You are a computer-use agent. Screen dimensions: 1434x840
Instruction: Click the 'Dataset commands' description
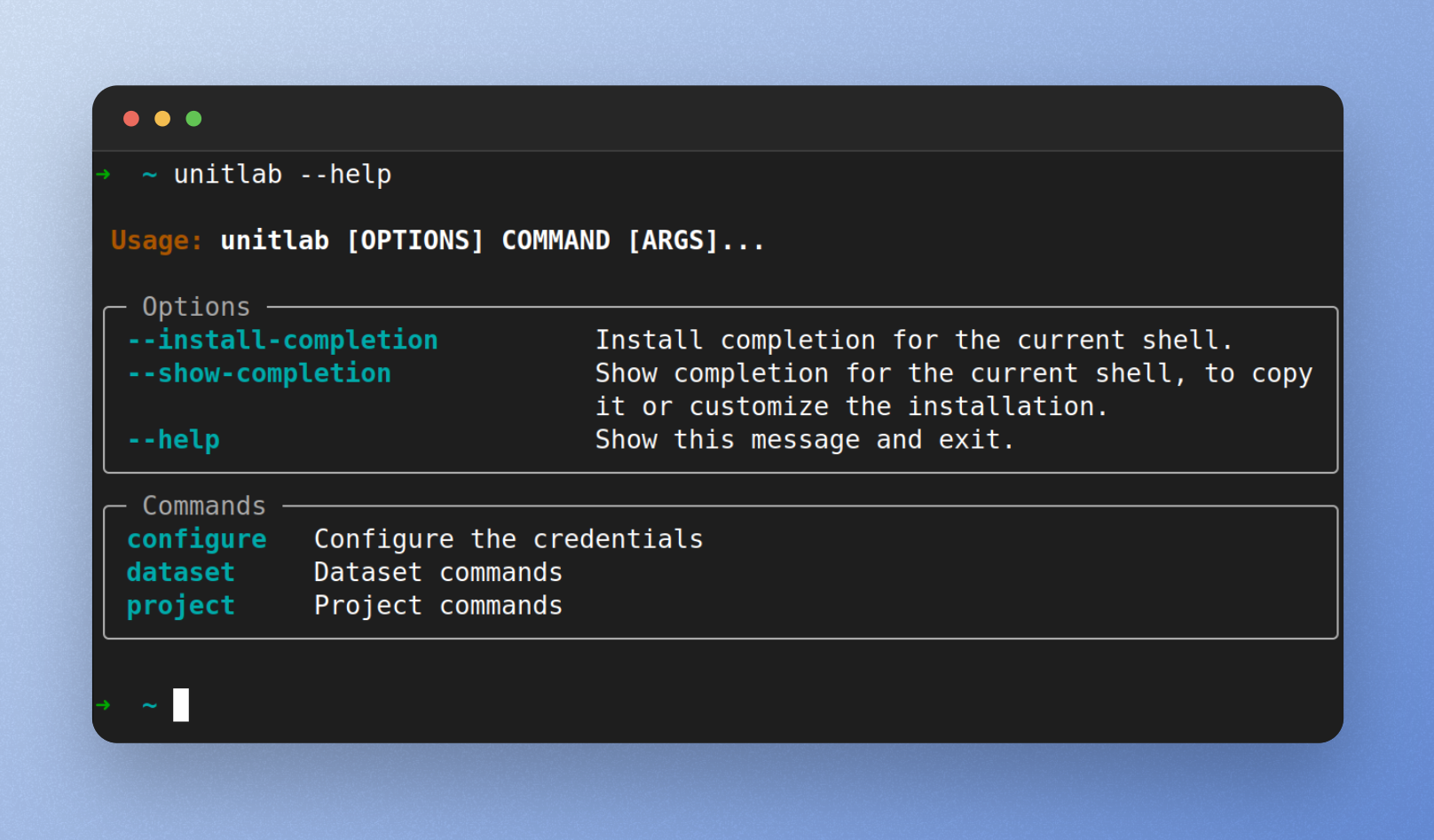438,573
